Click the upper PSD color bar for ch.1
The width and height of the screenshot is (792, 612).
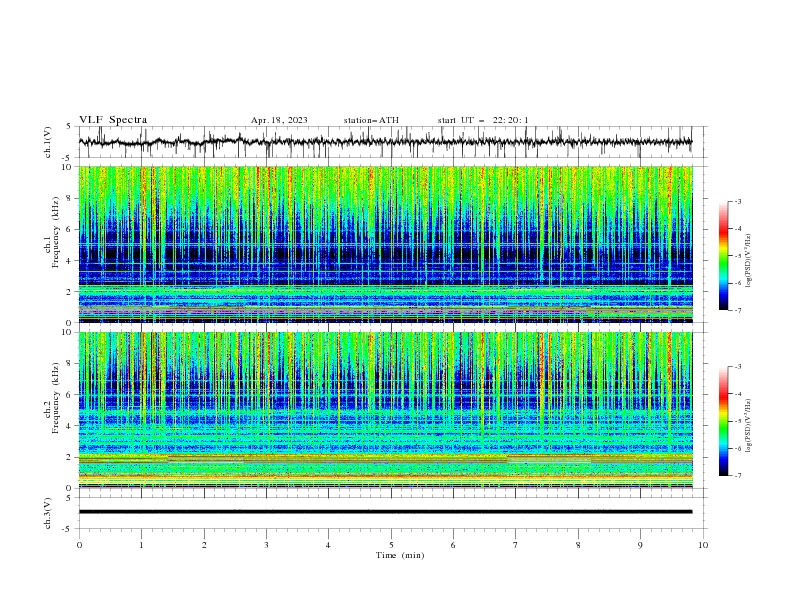coord(724,256)
